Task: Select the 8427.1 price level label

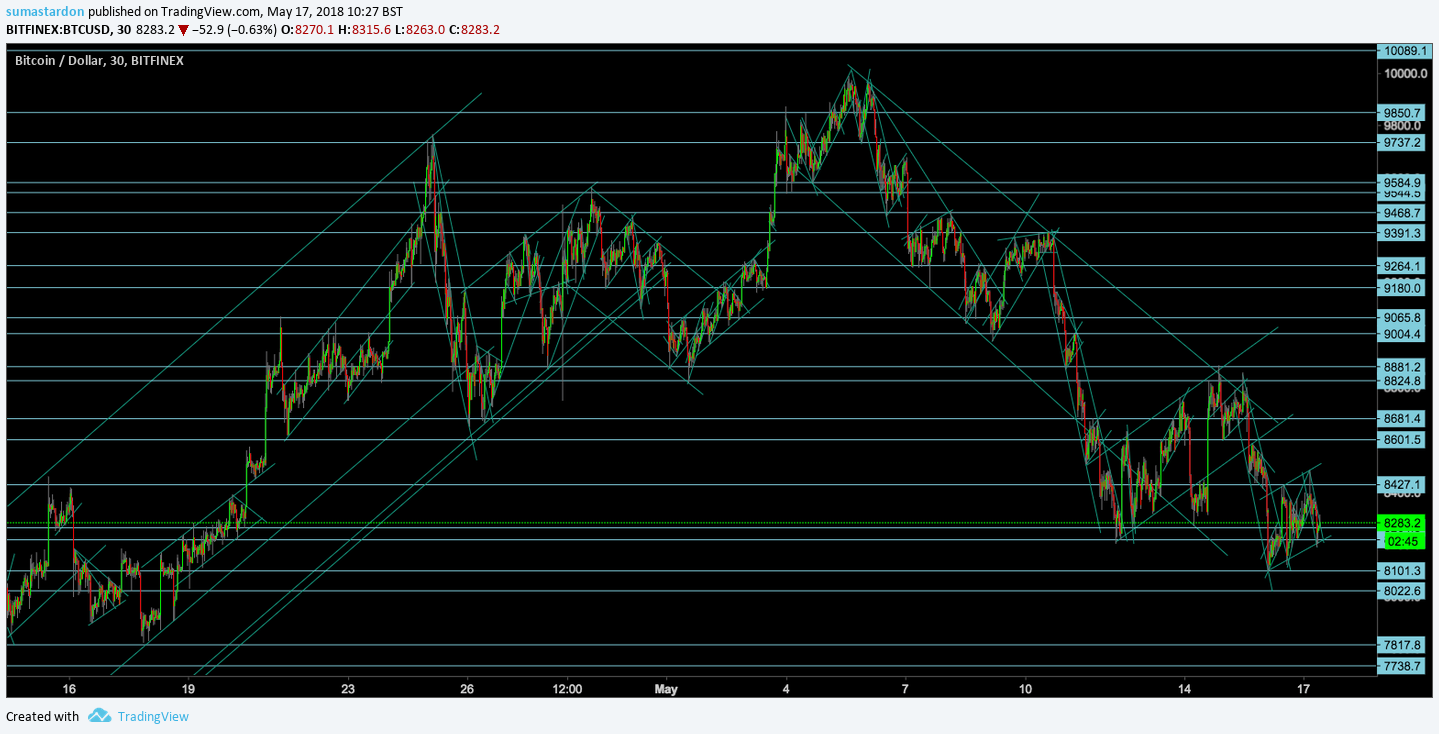Action: (1401, 484)
